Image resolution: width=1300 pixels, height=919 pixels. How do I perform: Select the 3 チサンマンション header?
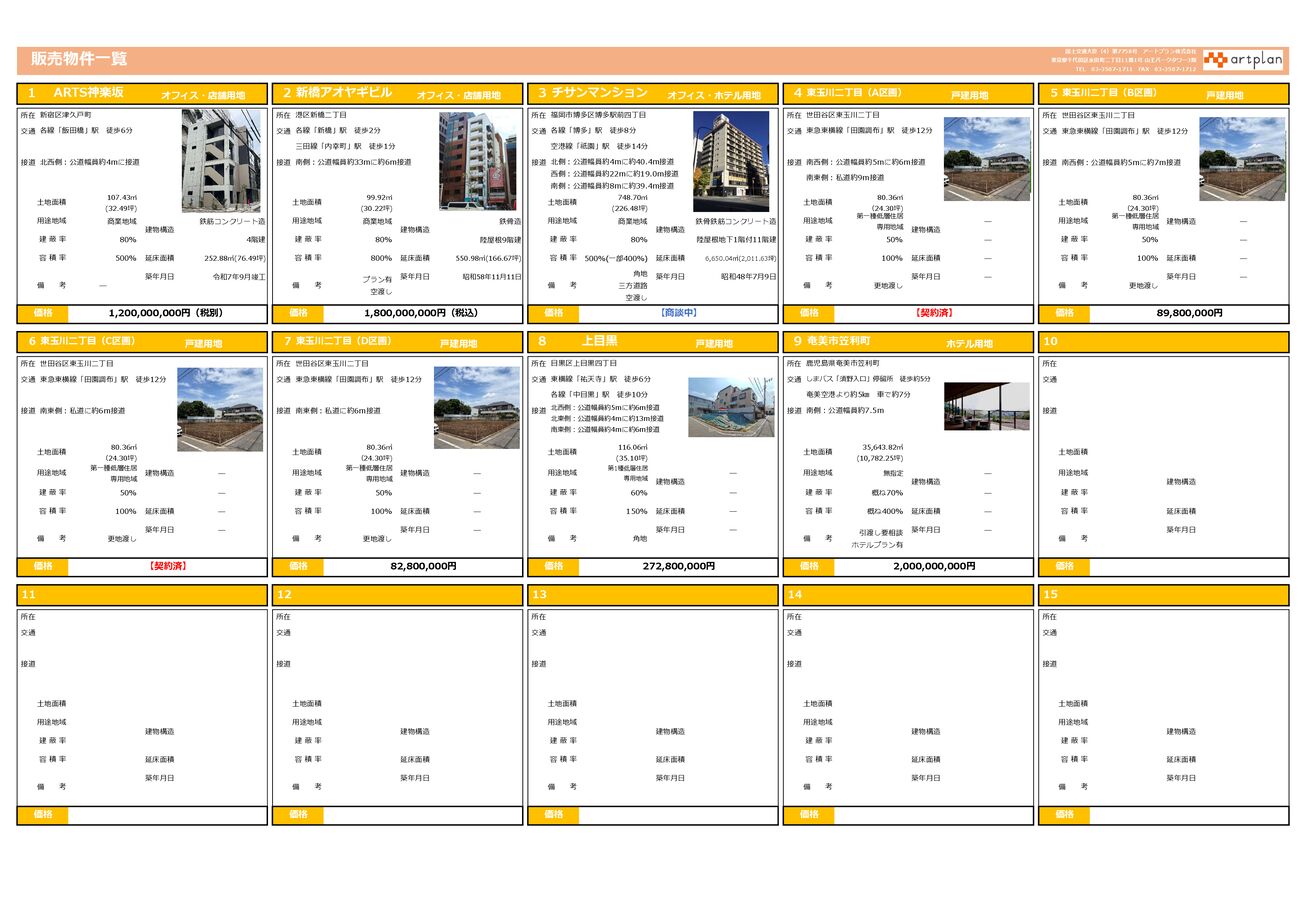tap(652, 93)
